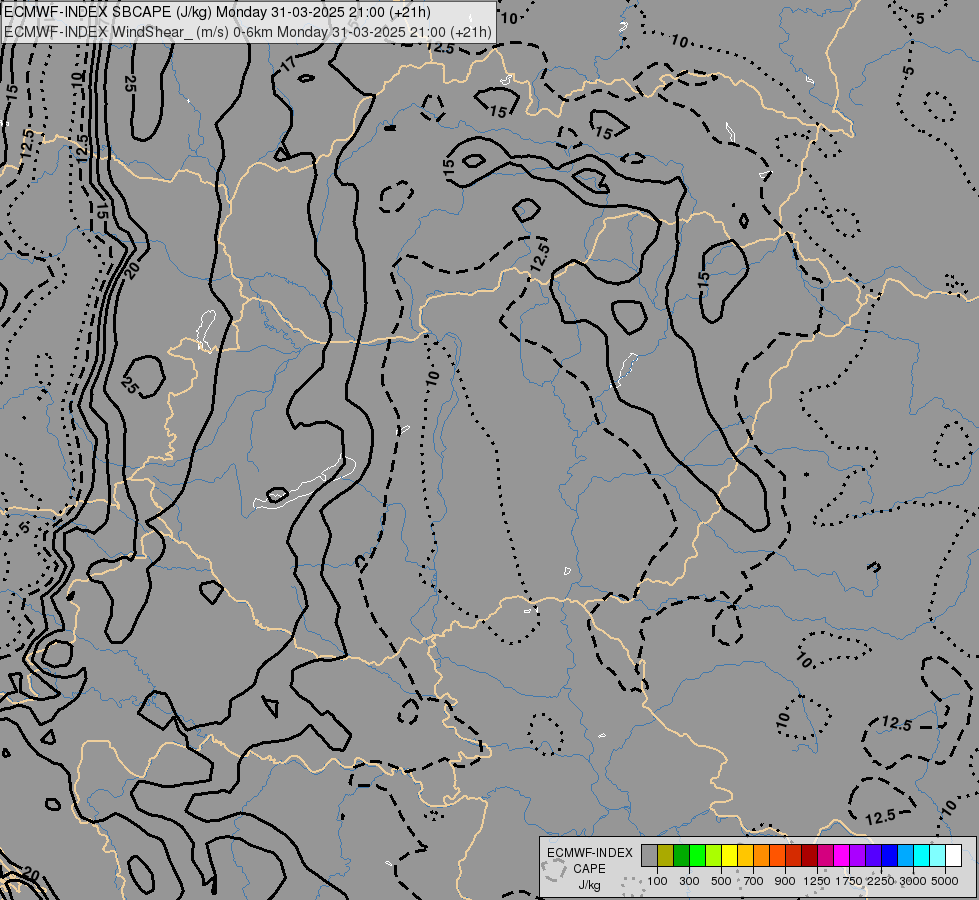
Task: Click 'ECMWF-INDEX' text inside the legend box
Action: (589, 853)
